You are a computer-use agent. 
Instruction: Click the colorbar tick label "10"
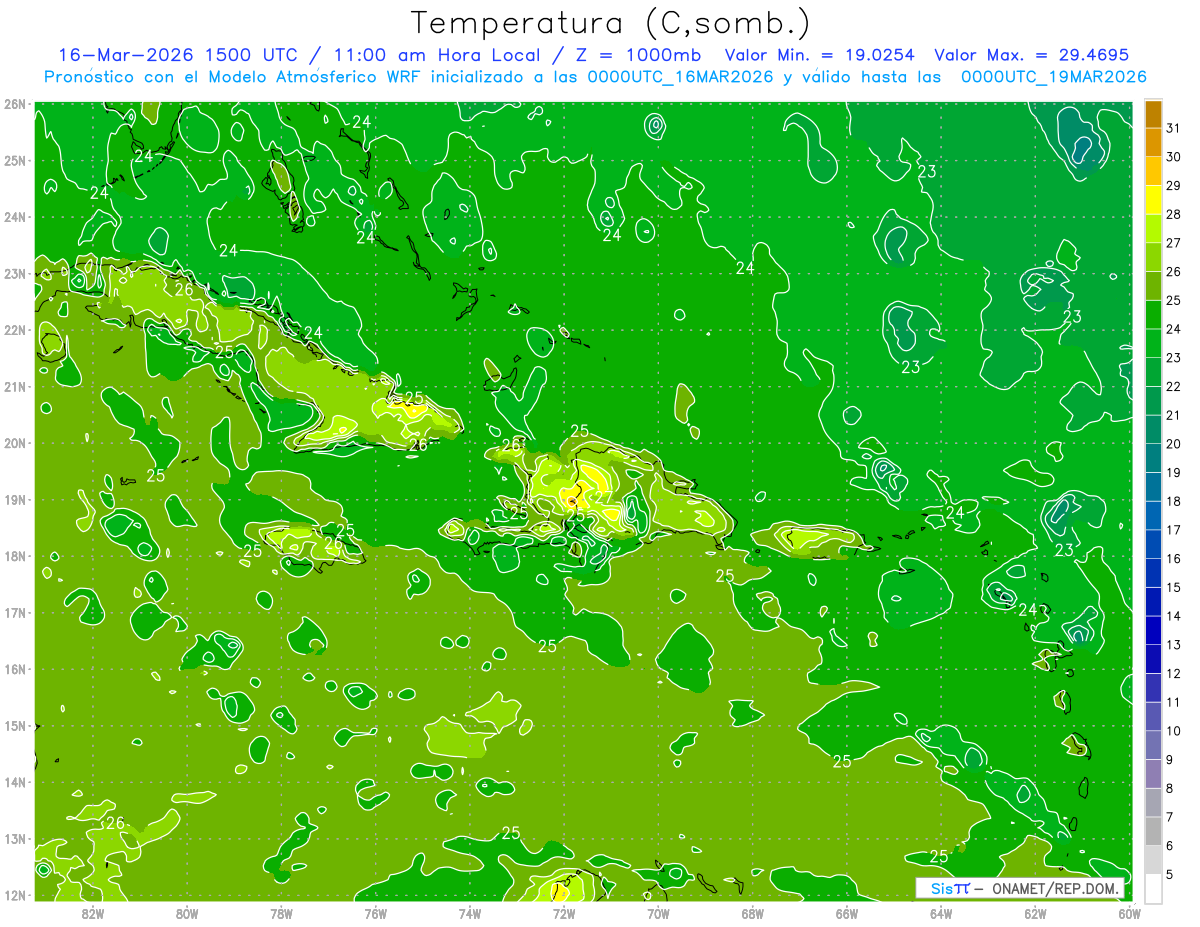tap(1174, 731)
